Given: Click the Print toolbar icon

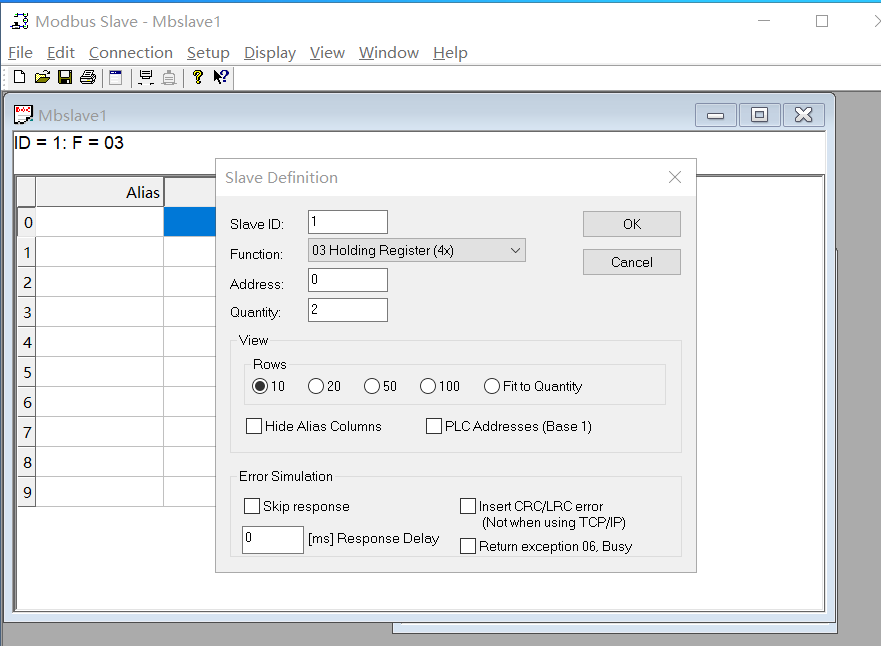Looking at the screenshot, I should click(87, 77).
